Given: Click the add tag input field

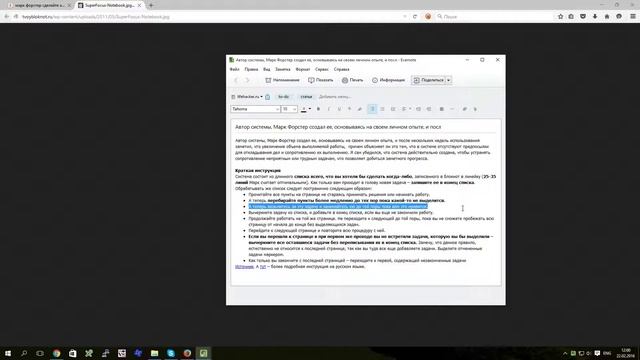Looking at the screenshot, I should click(335, 97).
